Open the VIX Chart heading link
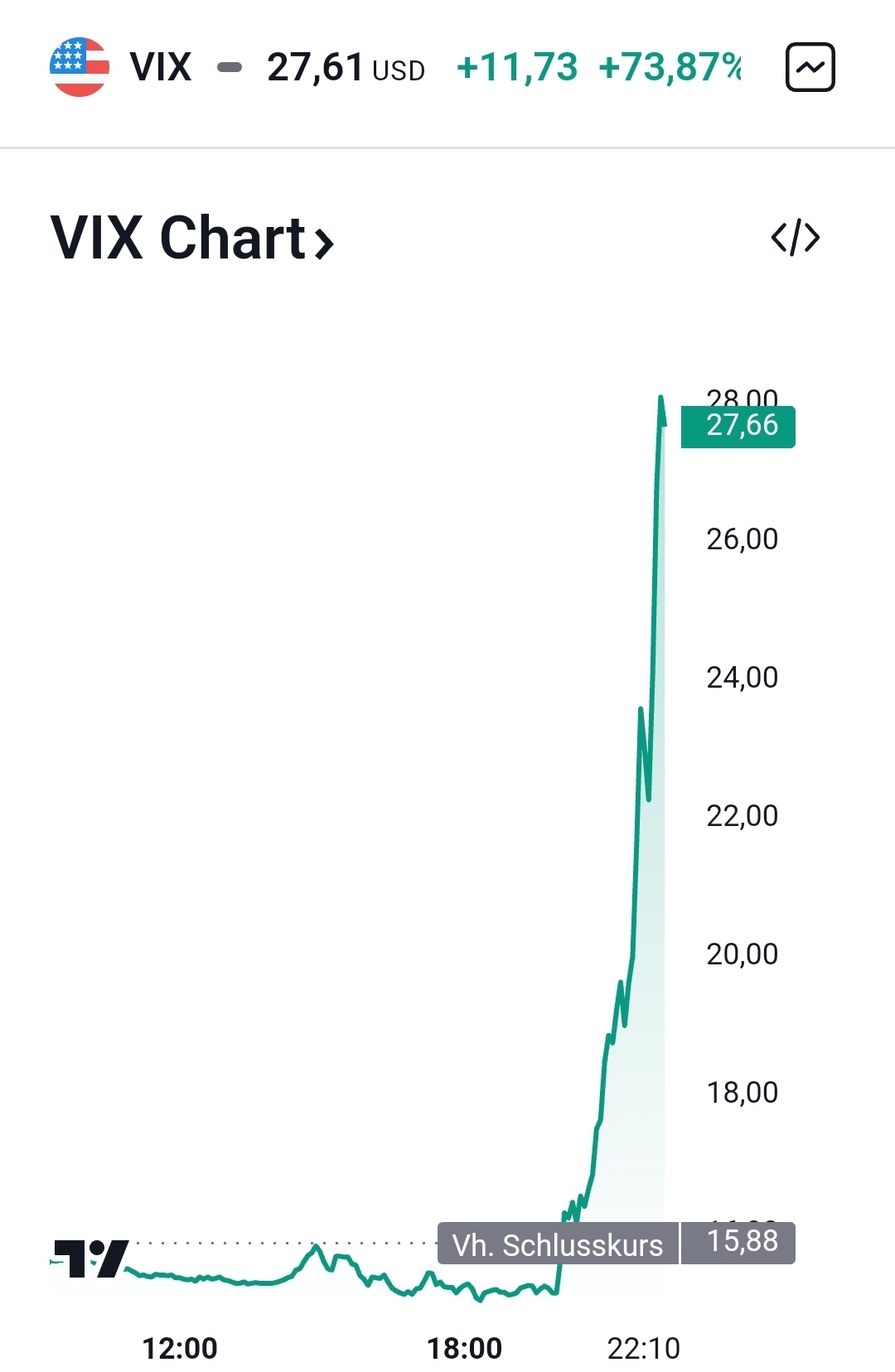Viewport: 895px width, 1372px height. [x=178, y=238]
